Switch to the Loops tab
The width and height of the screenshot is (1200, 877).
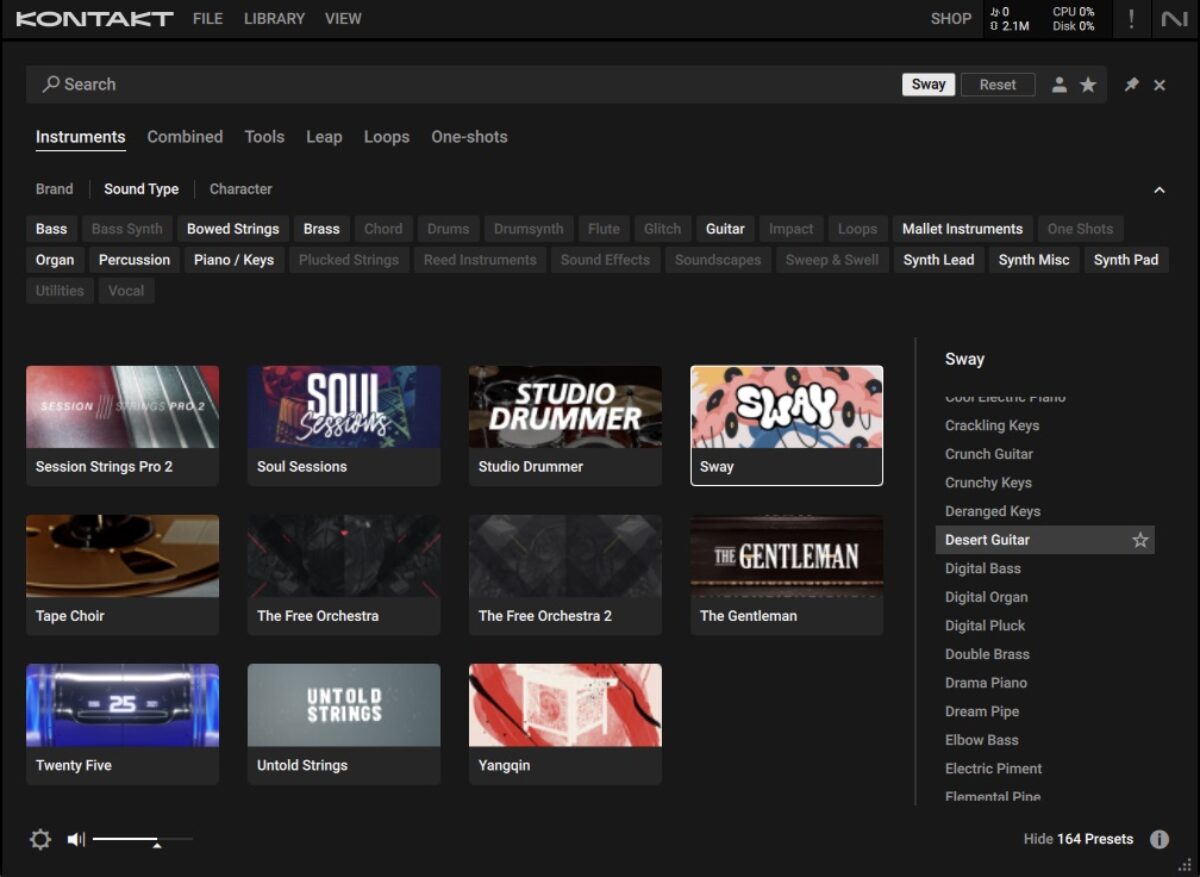(x=386, y=137)
